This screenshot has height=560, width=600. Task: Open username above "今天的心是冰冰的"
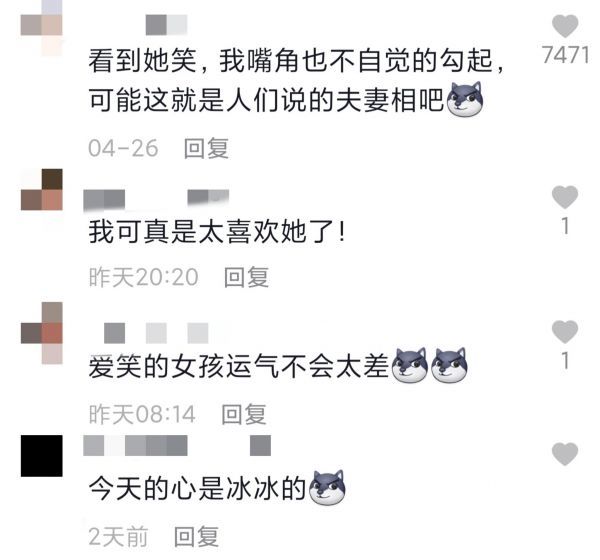click(177, 446)
